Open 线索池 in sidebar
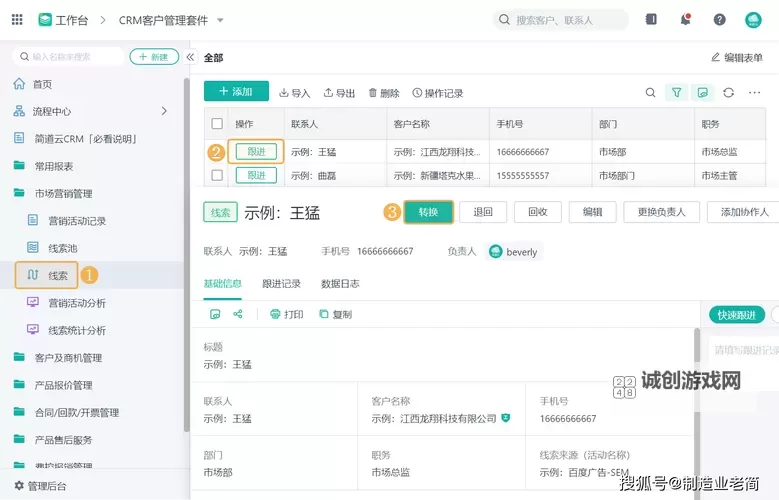Viewport: 779px width, 500px height. tap(63, 248)
